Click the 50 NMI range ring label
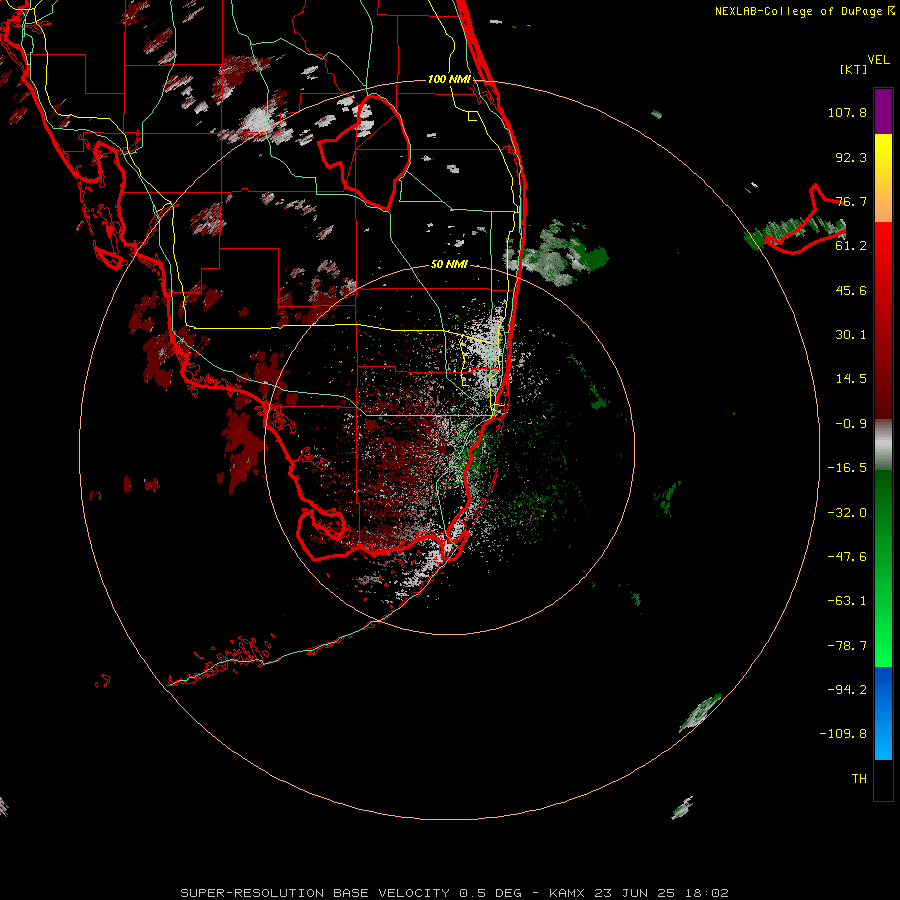The height and width of the screenshot is (900, 900). pos(449,265)
